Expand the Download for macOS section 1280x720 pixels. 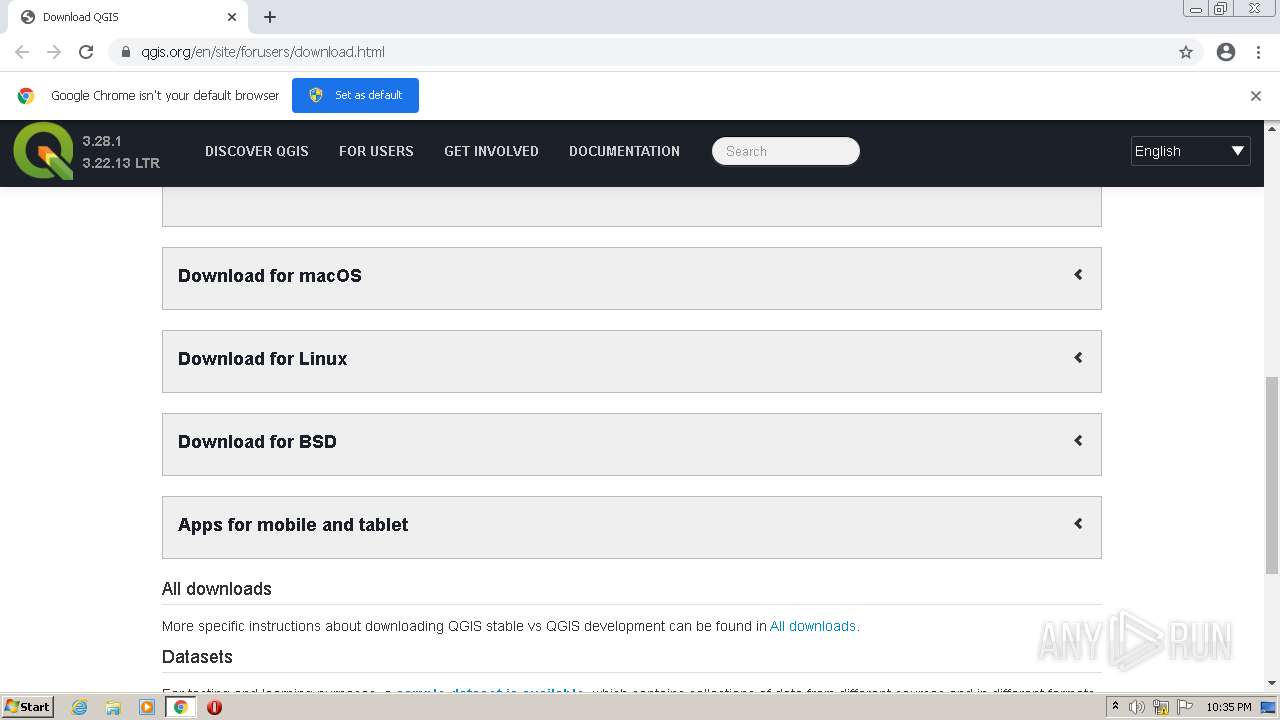pos(632,278)
